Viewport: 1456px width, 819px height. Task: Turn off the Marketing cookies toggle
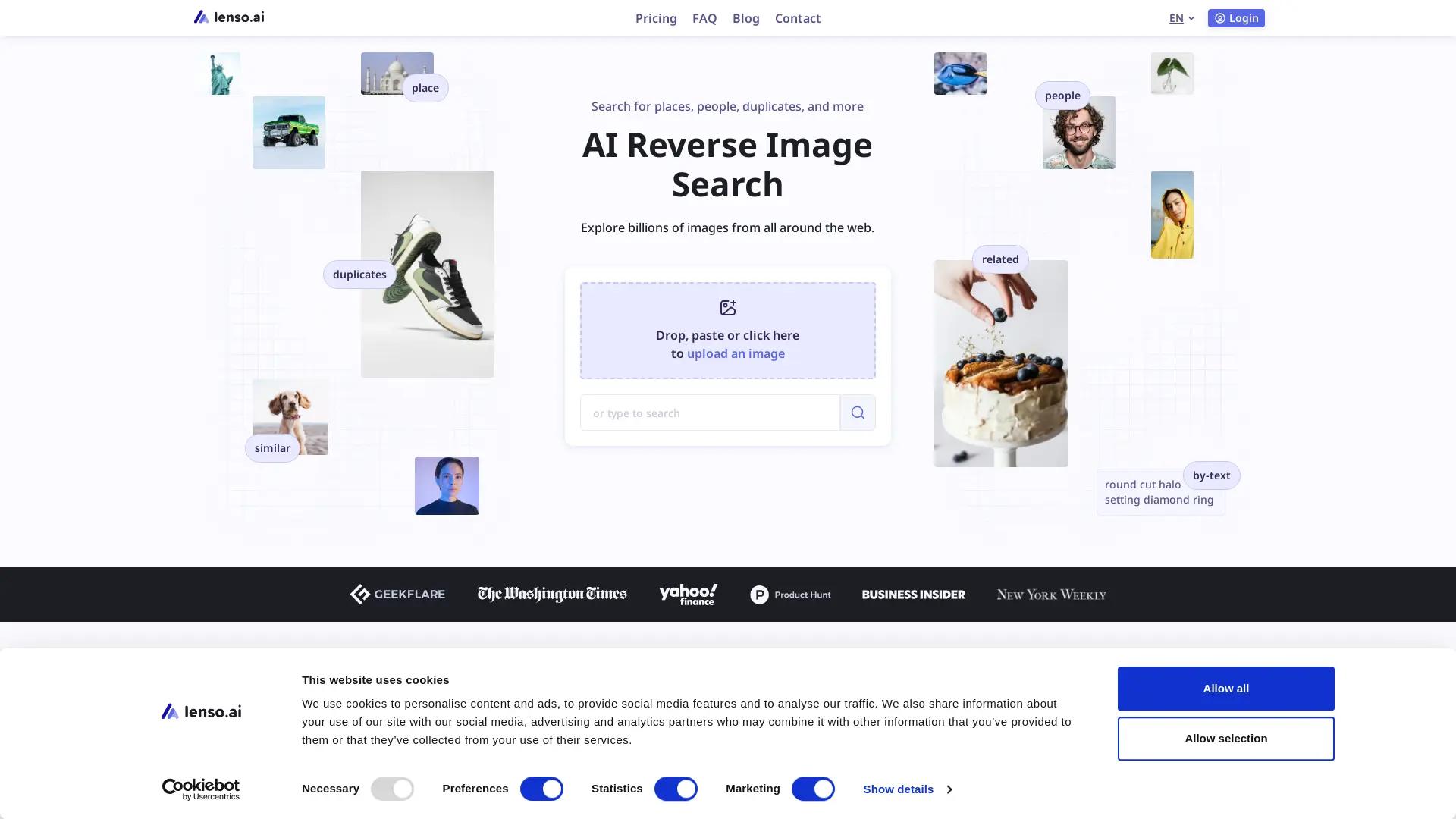[x=812, y=789]
